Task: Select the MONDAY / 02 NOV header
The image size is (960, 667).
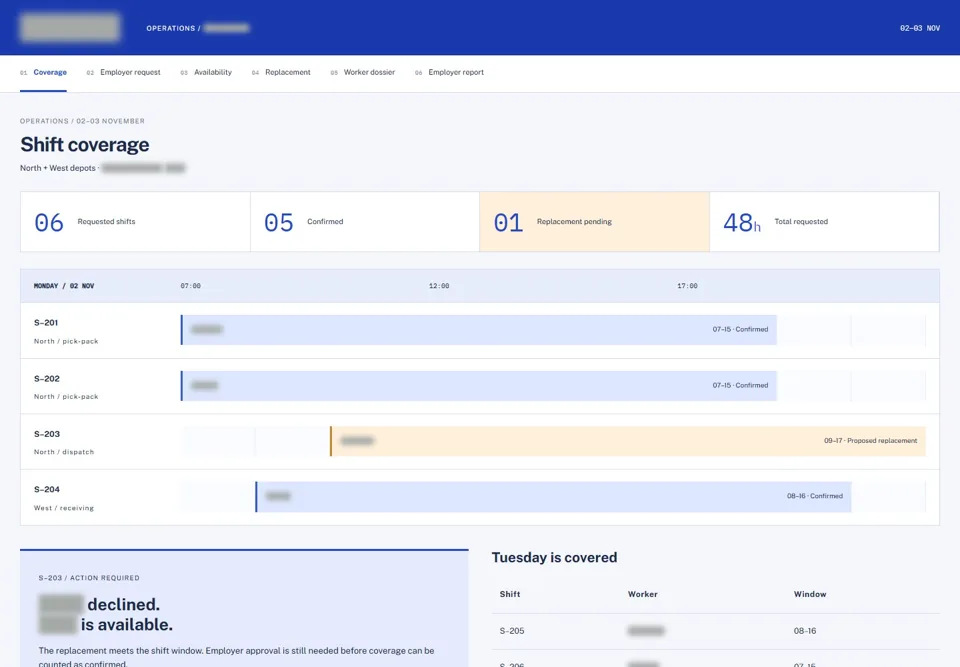Action: click(64, 286)
